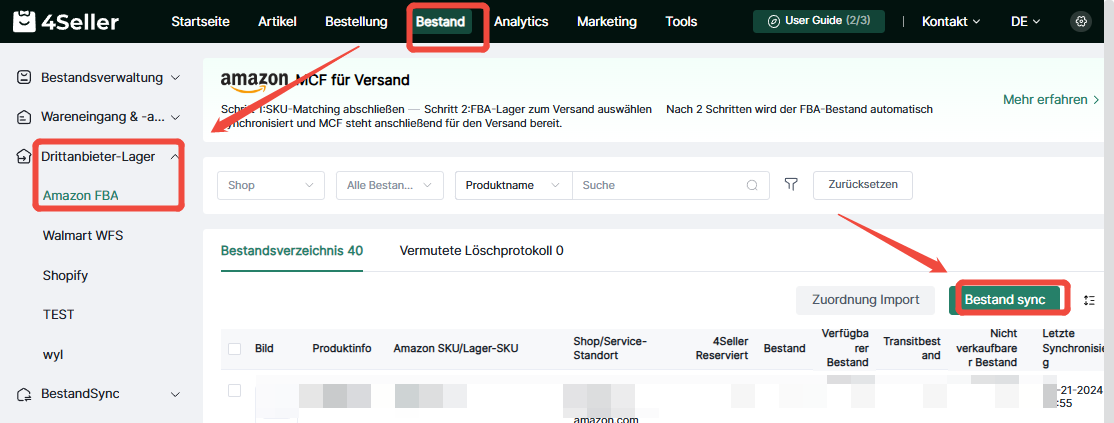The image size is (1114, 423).
Task: Toggle the select-all checkbox in table header
Action: 234,348
